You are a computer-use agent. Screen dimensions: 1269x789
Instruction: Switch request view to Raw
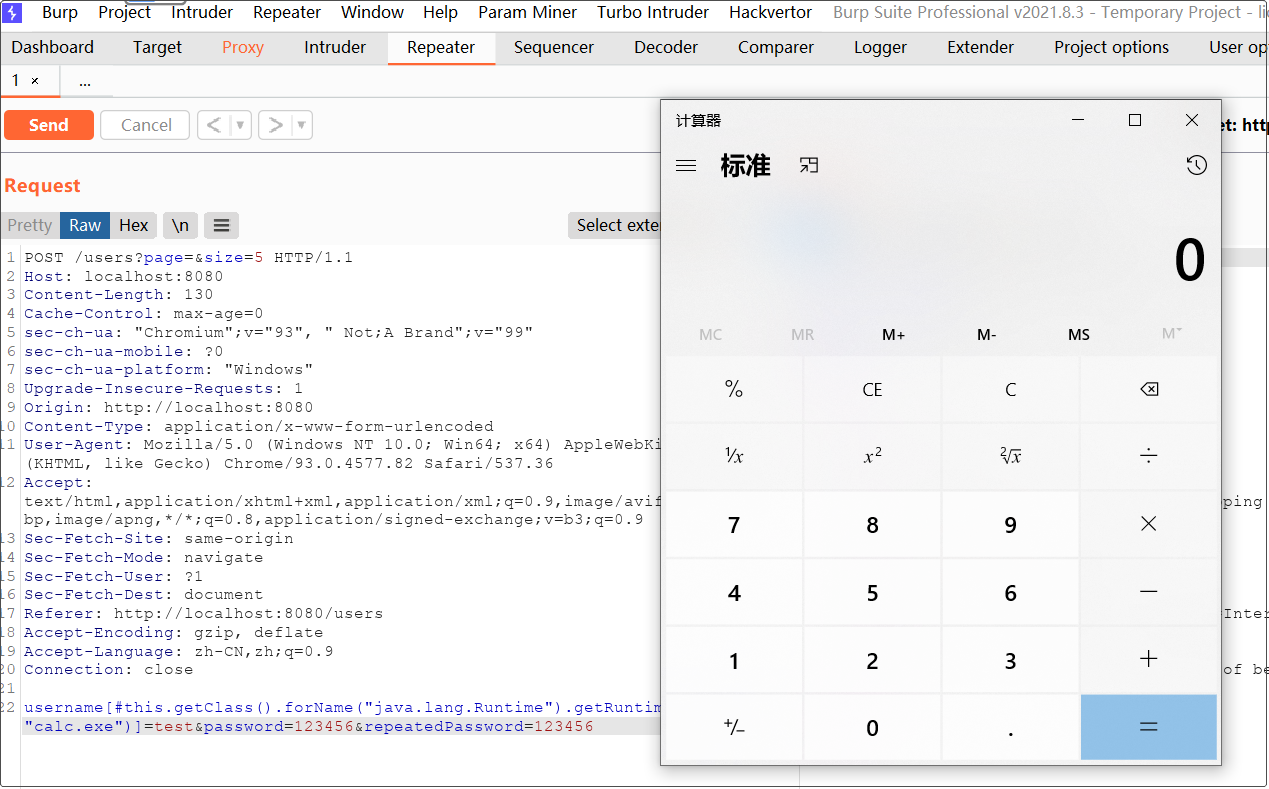85,225
